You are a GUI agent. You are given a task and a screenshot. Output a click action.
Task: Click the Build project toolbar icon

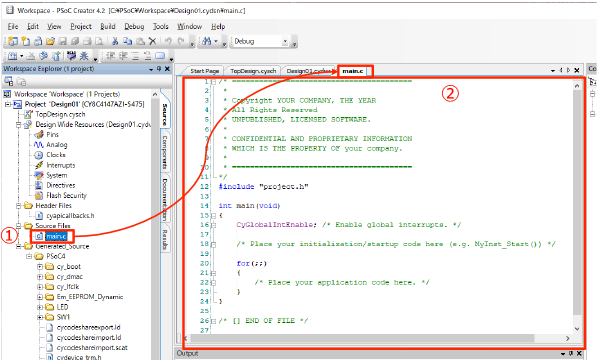12,56
